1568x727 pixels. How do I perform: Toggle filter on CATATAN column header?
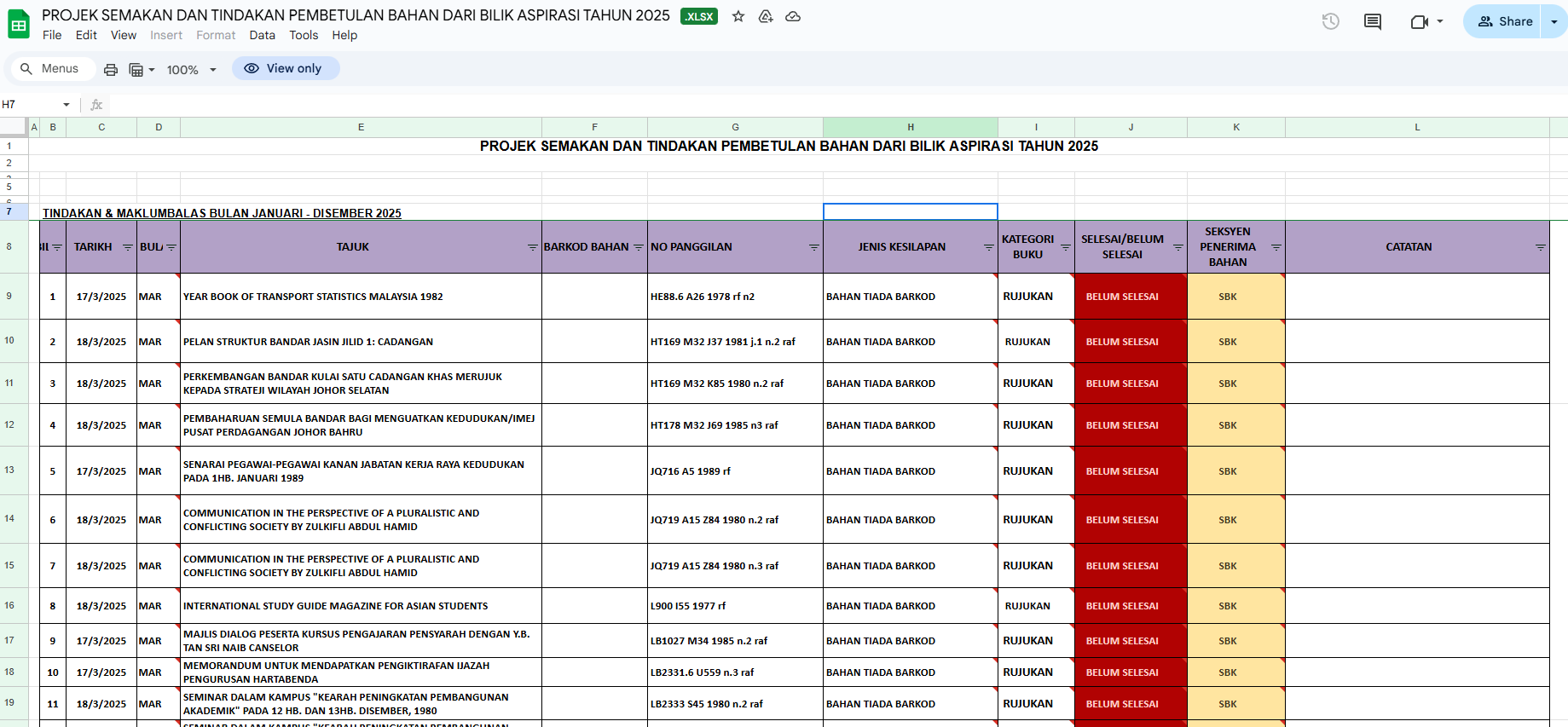[1540, 247]
